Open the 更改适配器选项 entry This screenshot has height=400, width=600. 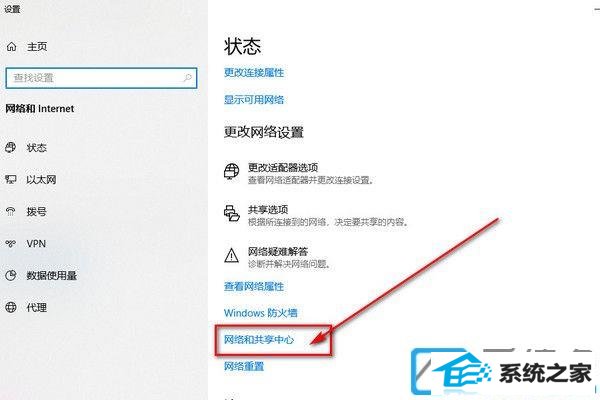[299, 171]
